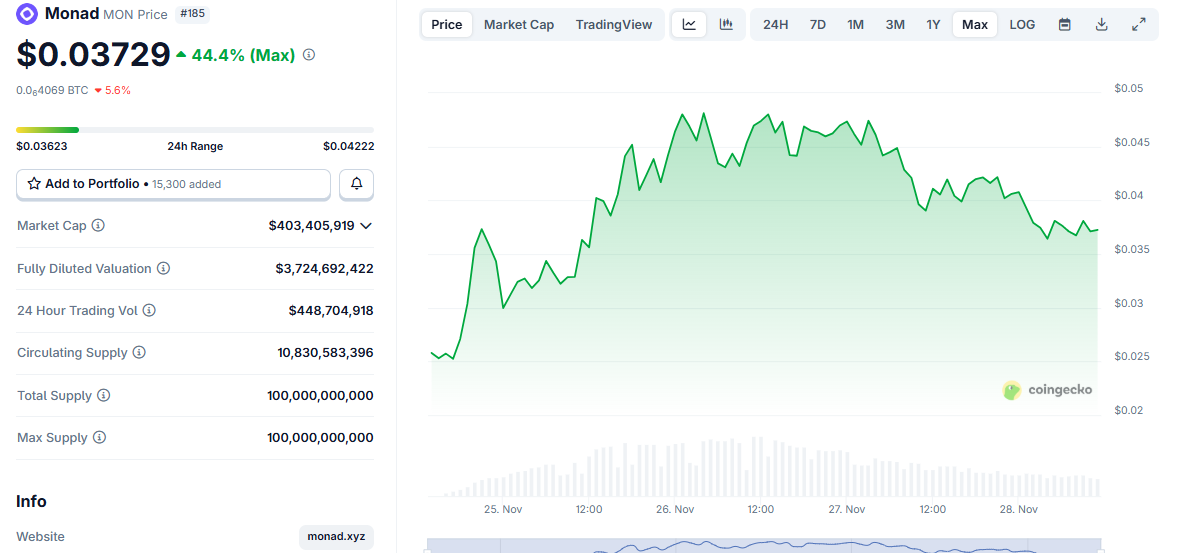Click the $0.03729 price text
The width and height of the screenshot is (1196, 553).
click(93, 54)
